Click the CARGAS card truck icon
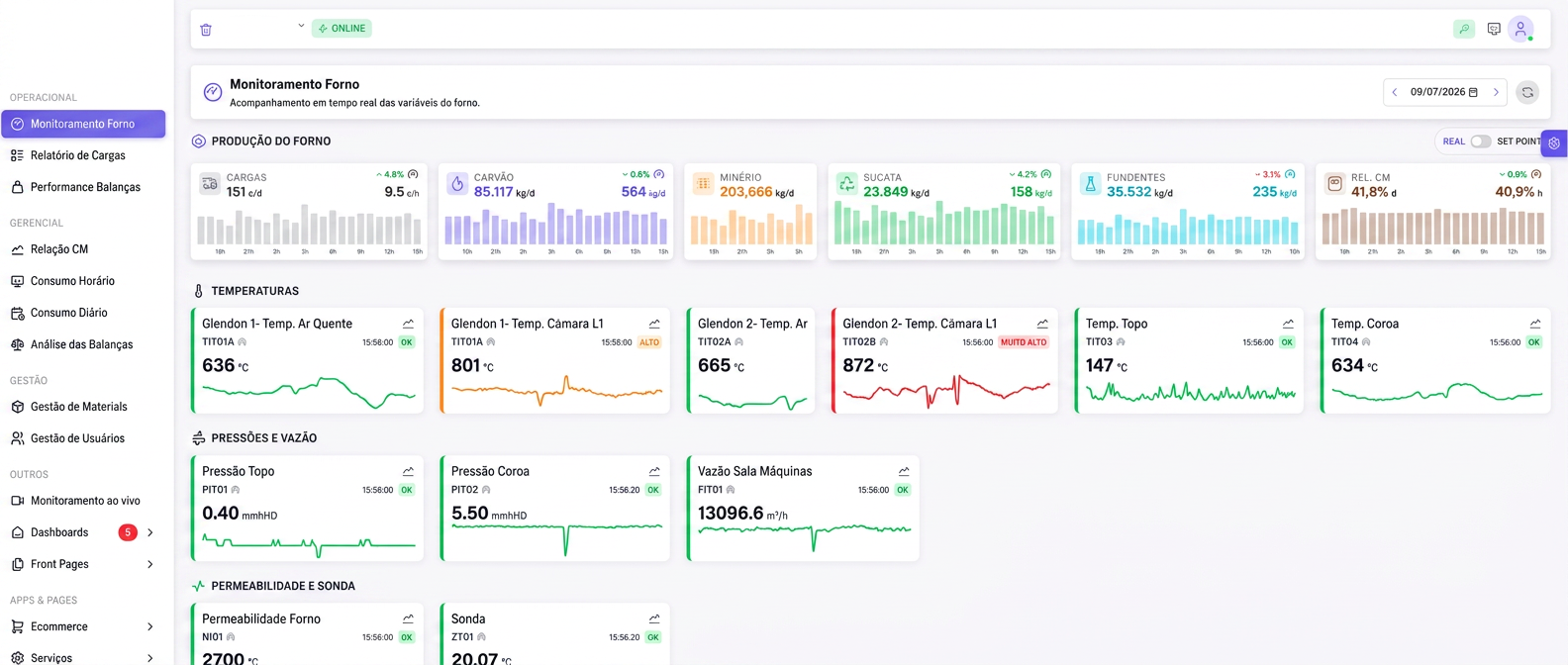 (210, 184)
